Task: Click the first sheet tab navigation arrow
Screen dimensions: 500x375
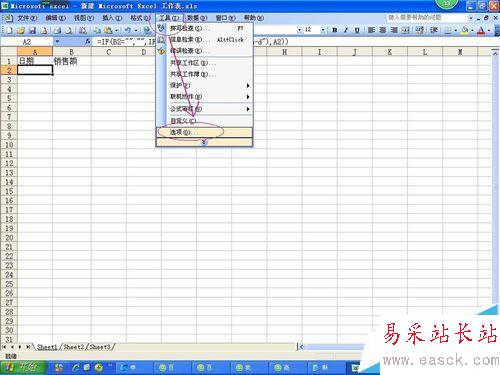Action: point(4,347)
